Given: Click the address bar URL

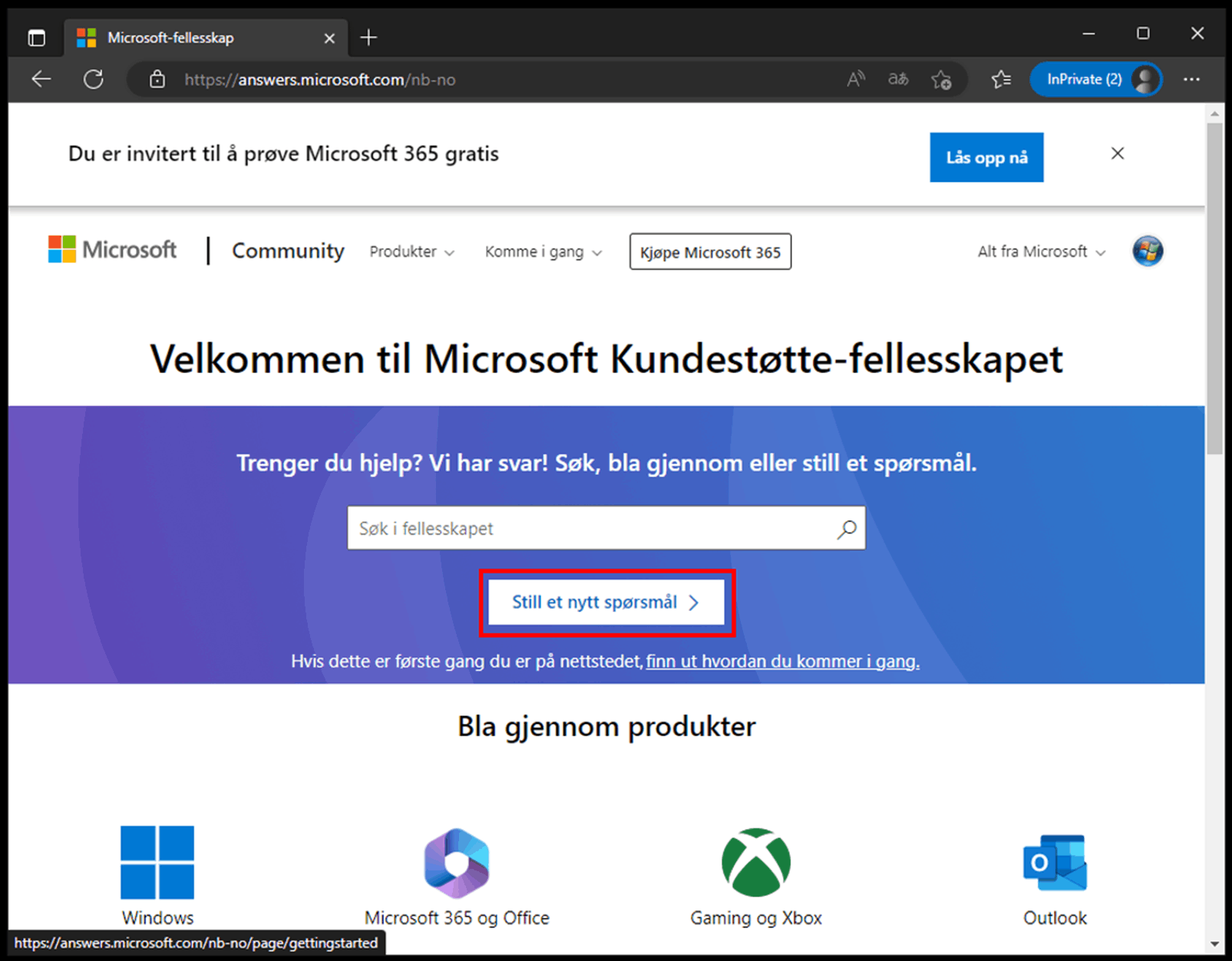Looking at the screenshot, I should click(x=320, y=80).
